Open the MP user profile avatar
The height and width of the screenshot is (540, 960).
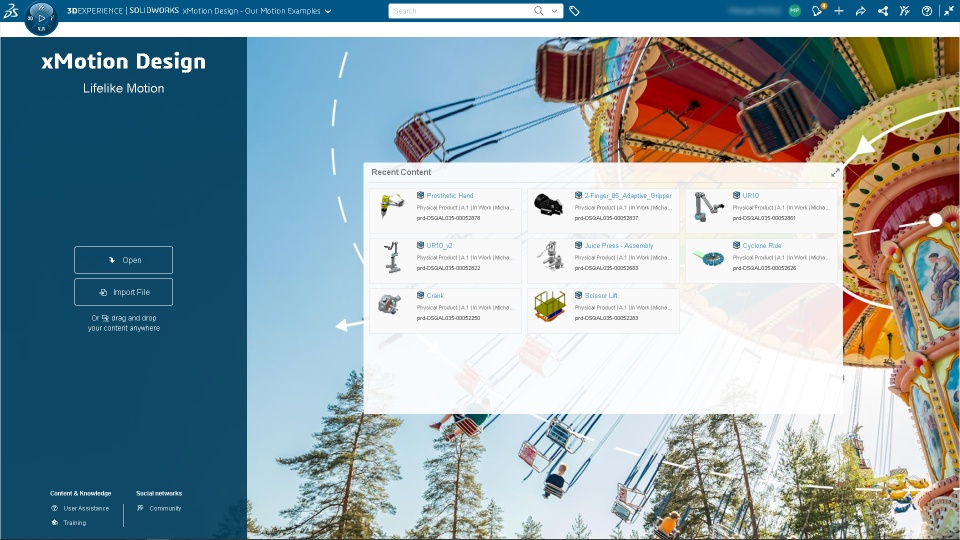pos(794,10)
